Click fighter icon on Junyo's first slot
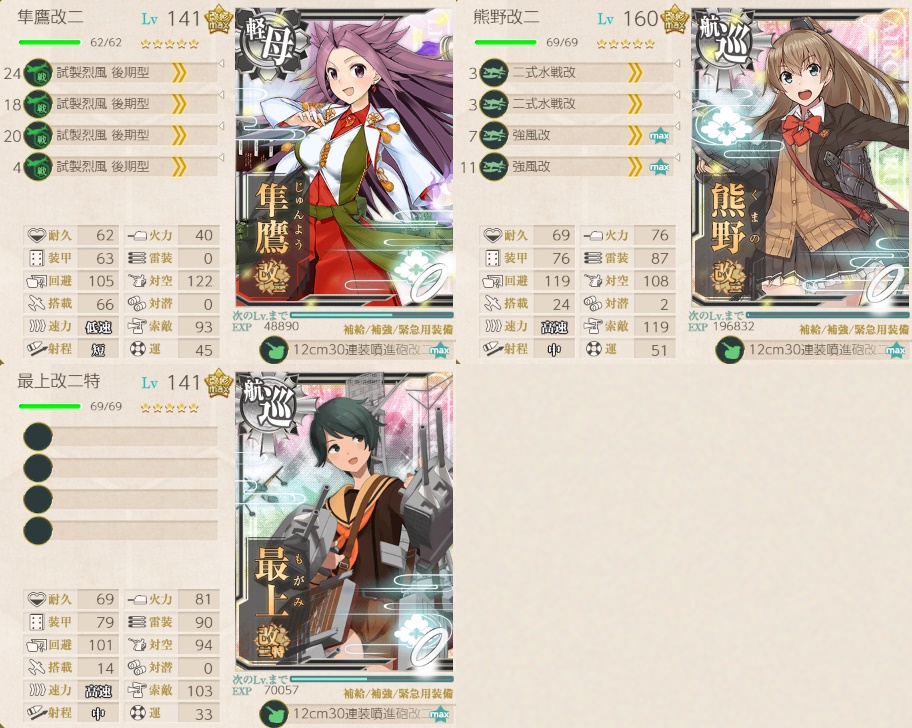Image resolution: width=912 pixels, height=728 pixels. pyautogui.click(x=38, y=73)
